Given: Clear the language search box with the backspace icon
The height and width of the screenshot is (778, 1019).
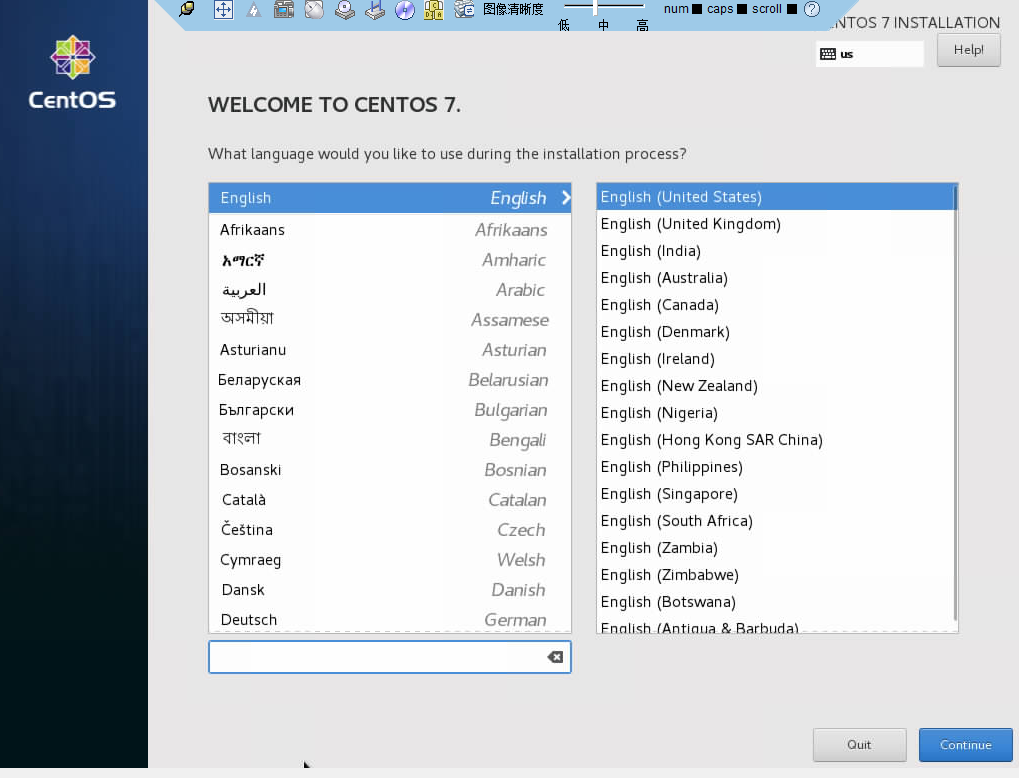Looking at the screenshot, I should [555, 657].
